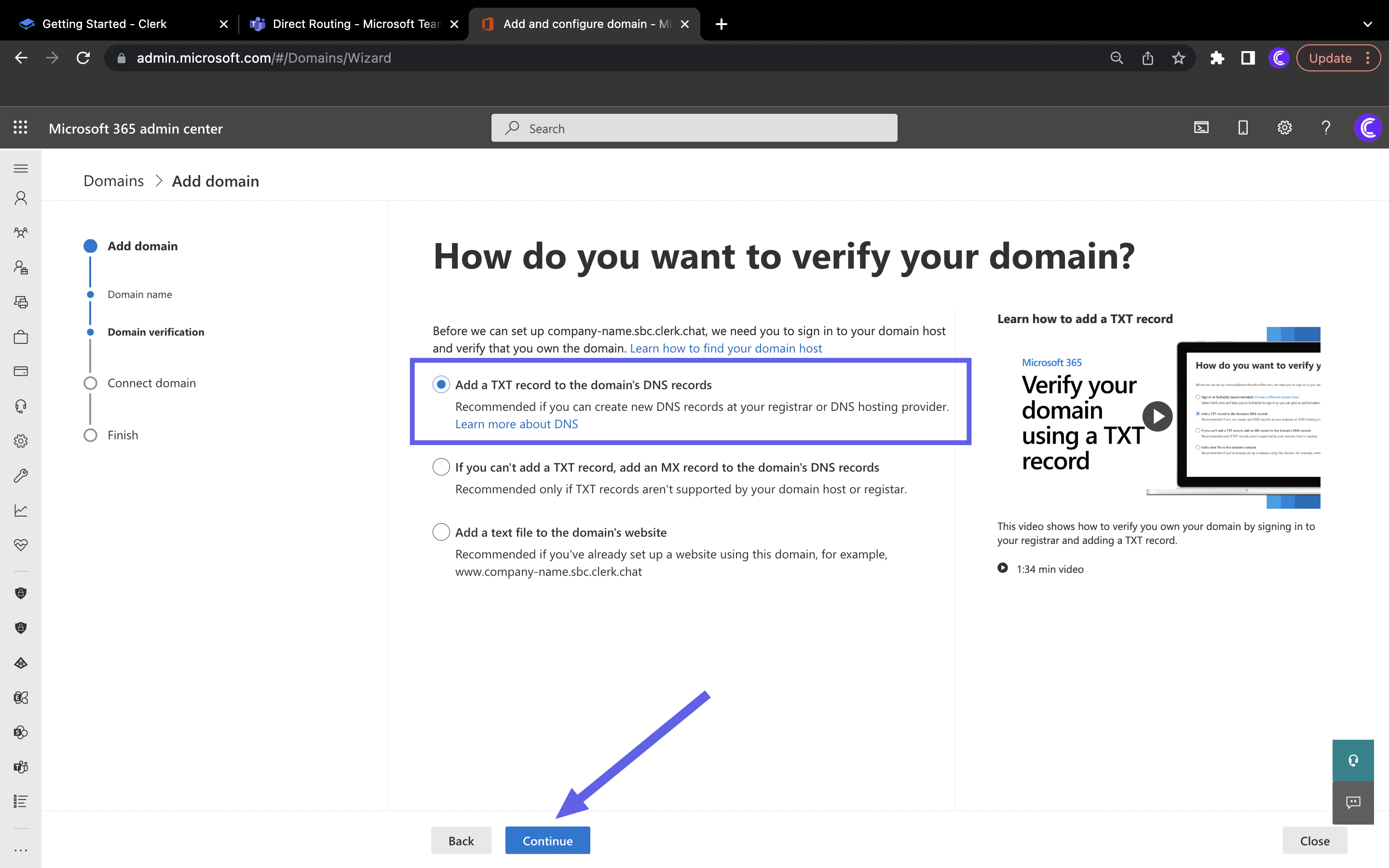Viewport: 1389px width, 868px height.
Task: Open Resources sidebar icon
Action: [x=21, y=302]
